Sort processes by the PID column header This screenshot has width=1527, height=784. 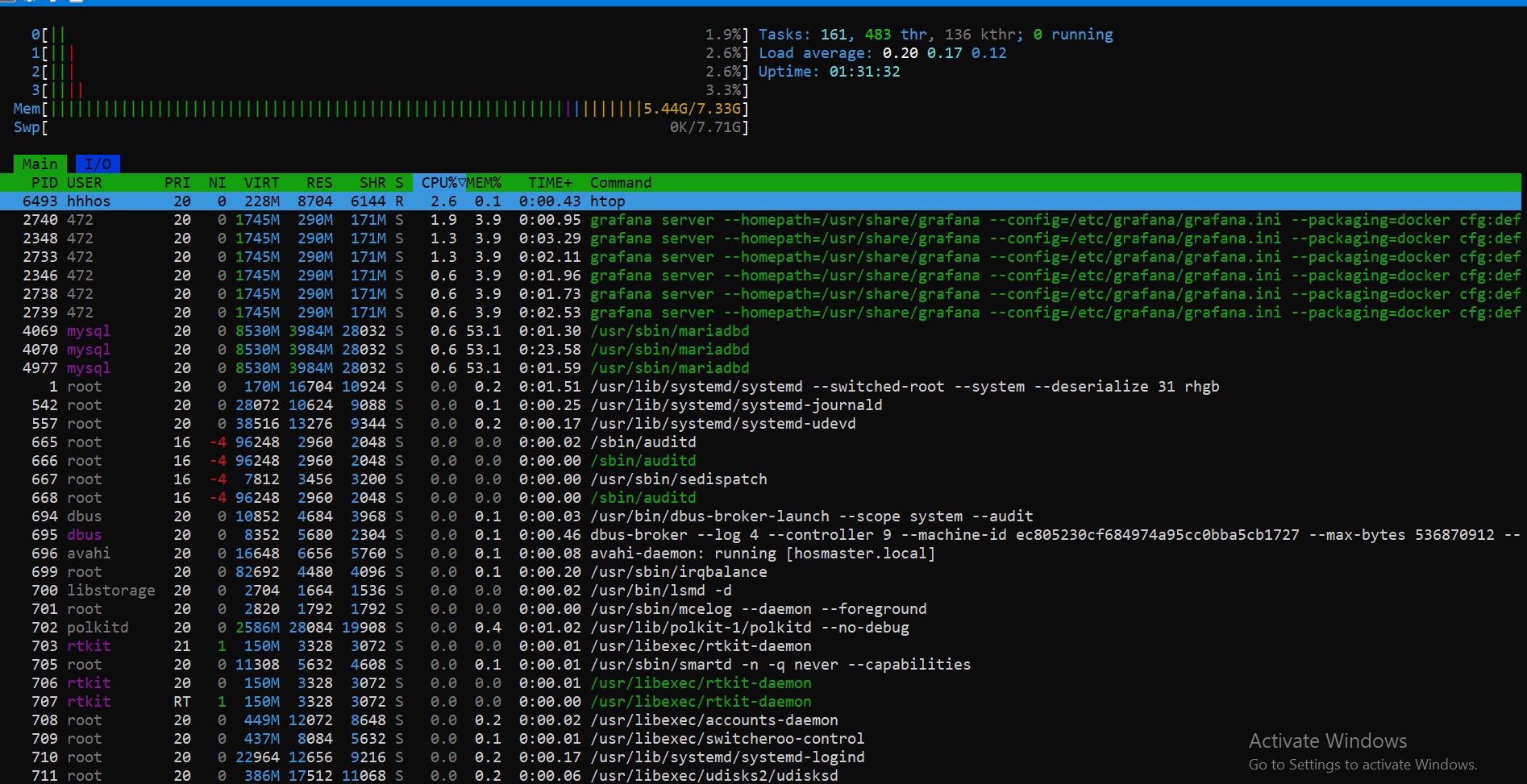44,183
